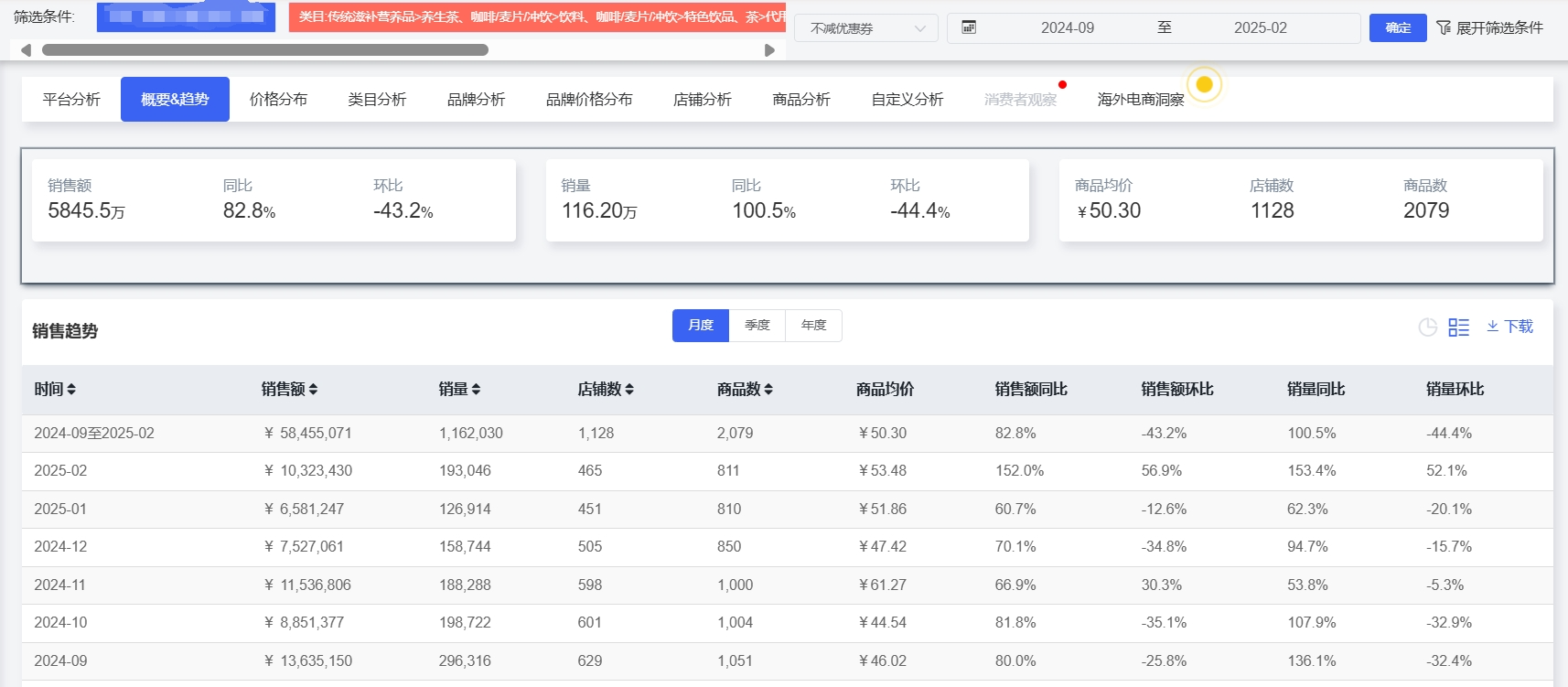The height and width of the screenshot is (687, 1568).
Task: Switch to pie chart view icon
Action: (1427, 327)
